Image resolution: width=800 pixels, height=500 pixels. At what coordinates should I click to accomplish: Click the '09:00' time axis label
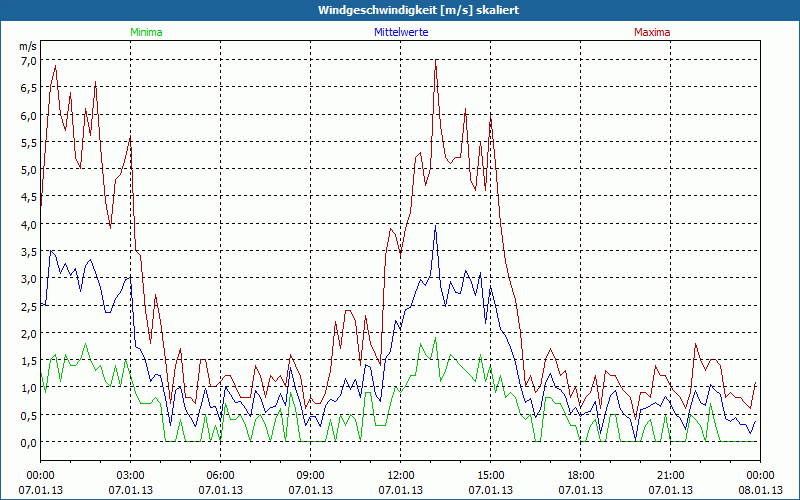[x=311, y=476]
